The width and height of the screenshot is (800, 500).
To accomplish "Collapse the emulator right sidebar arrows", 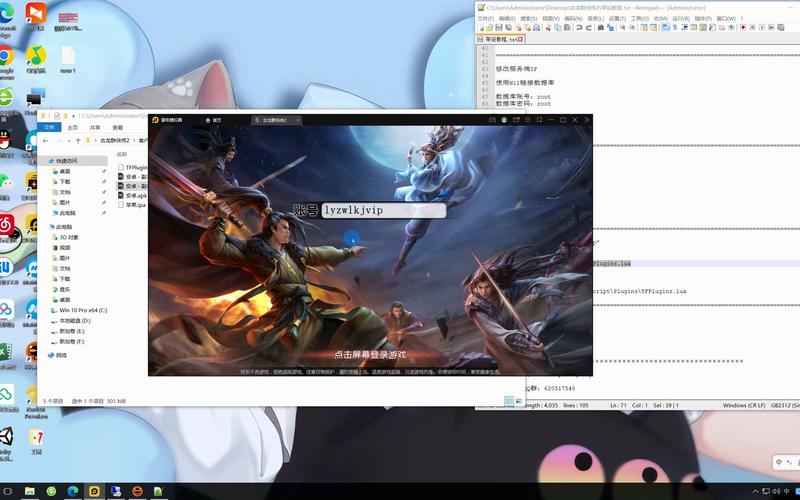I will click(587, 120).
